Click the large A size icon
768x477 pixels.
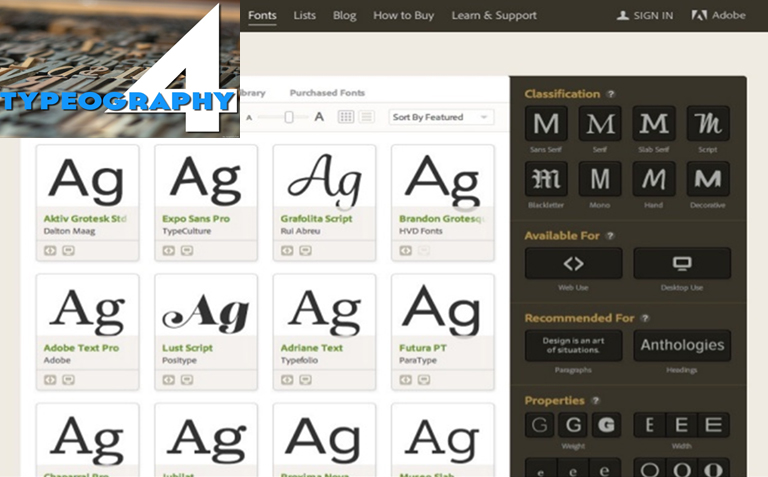point(319,117)
